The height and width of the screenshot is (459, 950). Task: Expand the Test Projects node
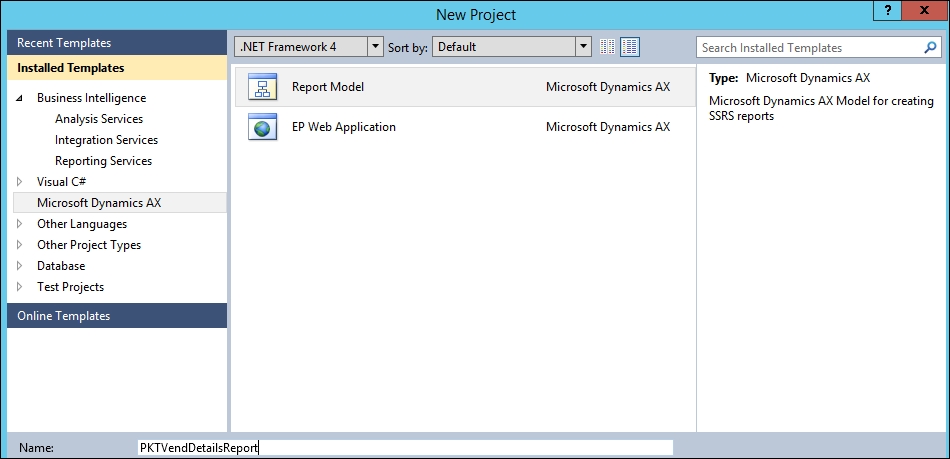pyautogui.click(x=20, y=287)
